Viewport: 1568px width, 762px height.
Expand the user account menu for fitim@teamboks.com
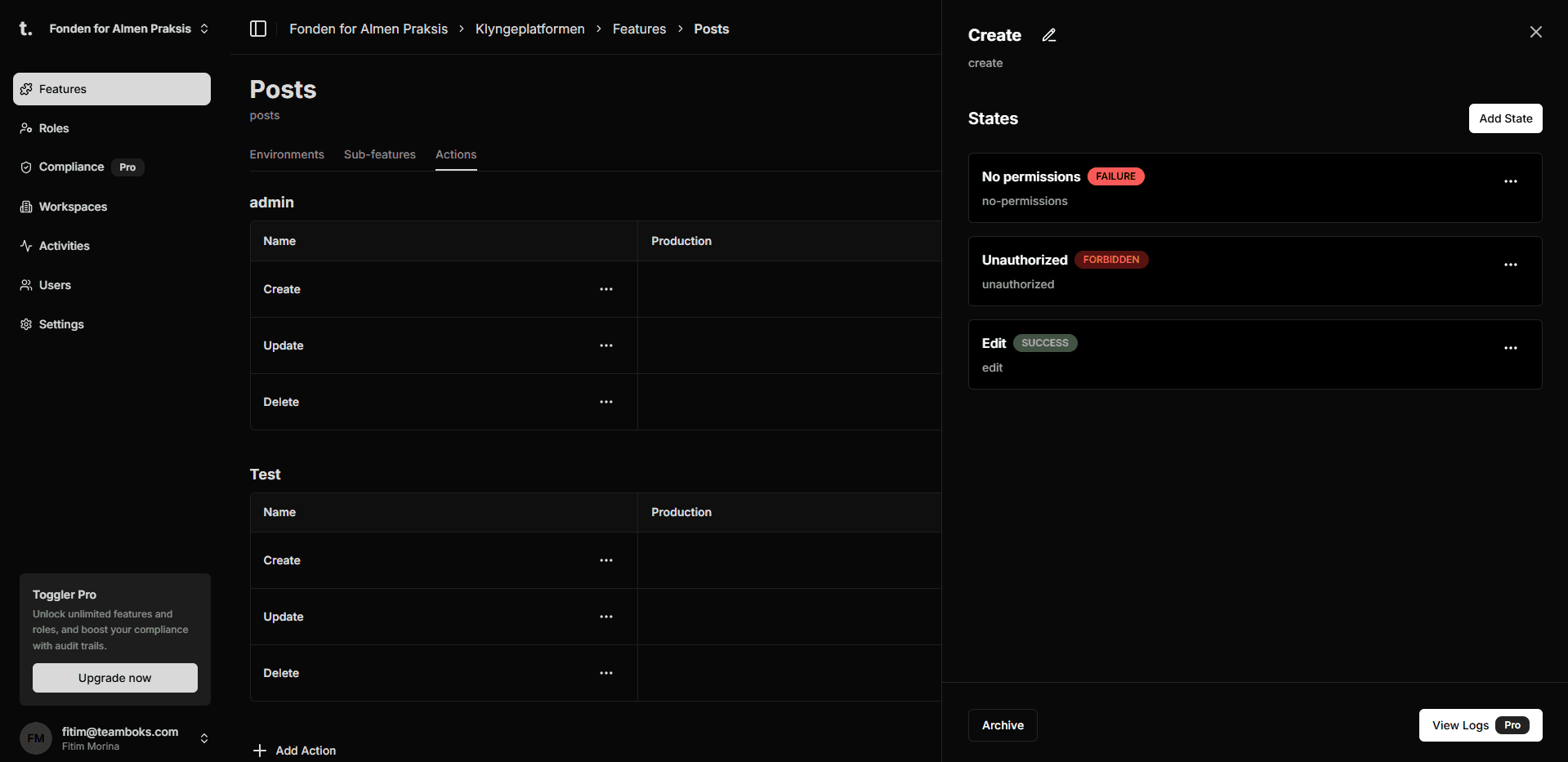(x=203, y=738)
